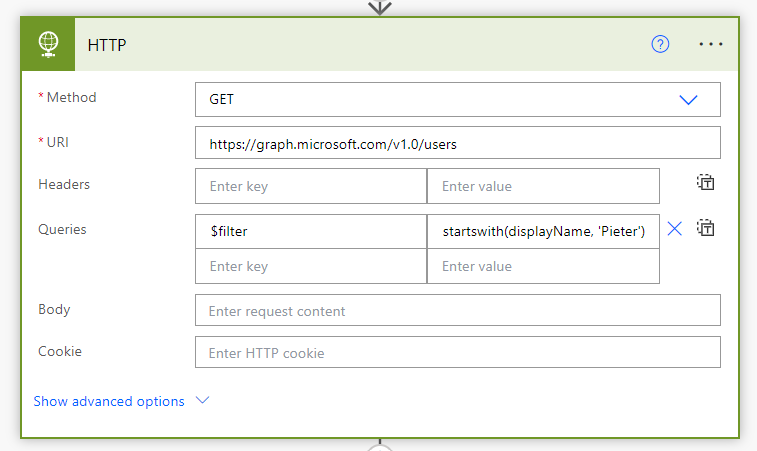Click the Cookie input field
Screen dimensions: 757x451
(x=458, y=352)
